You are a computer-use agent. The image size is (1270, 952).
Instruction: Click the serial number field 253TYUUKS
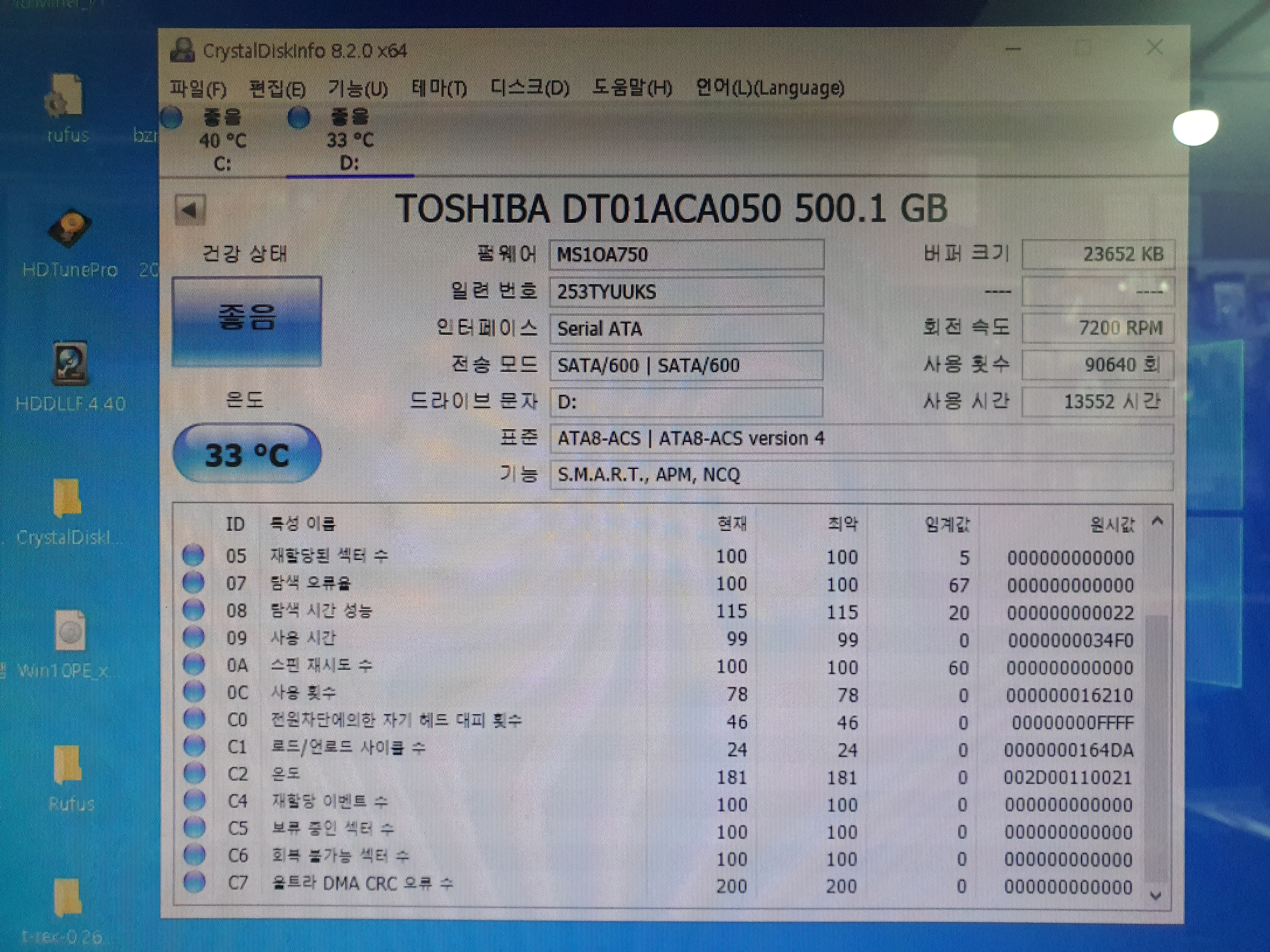click(687, 292)
